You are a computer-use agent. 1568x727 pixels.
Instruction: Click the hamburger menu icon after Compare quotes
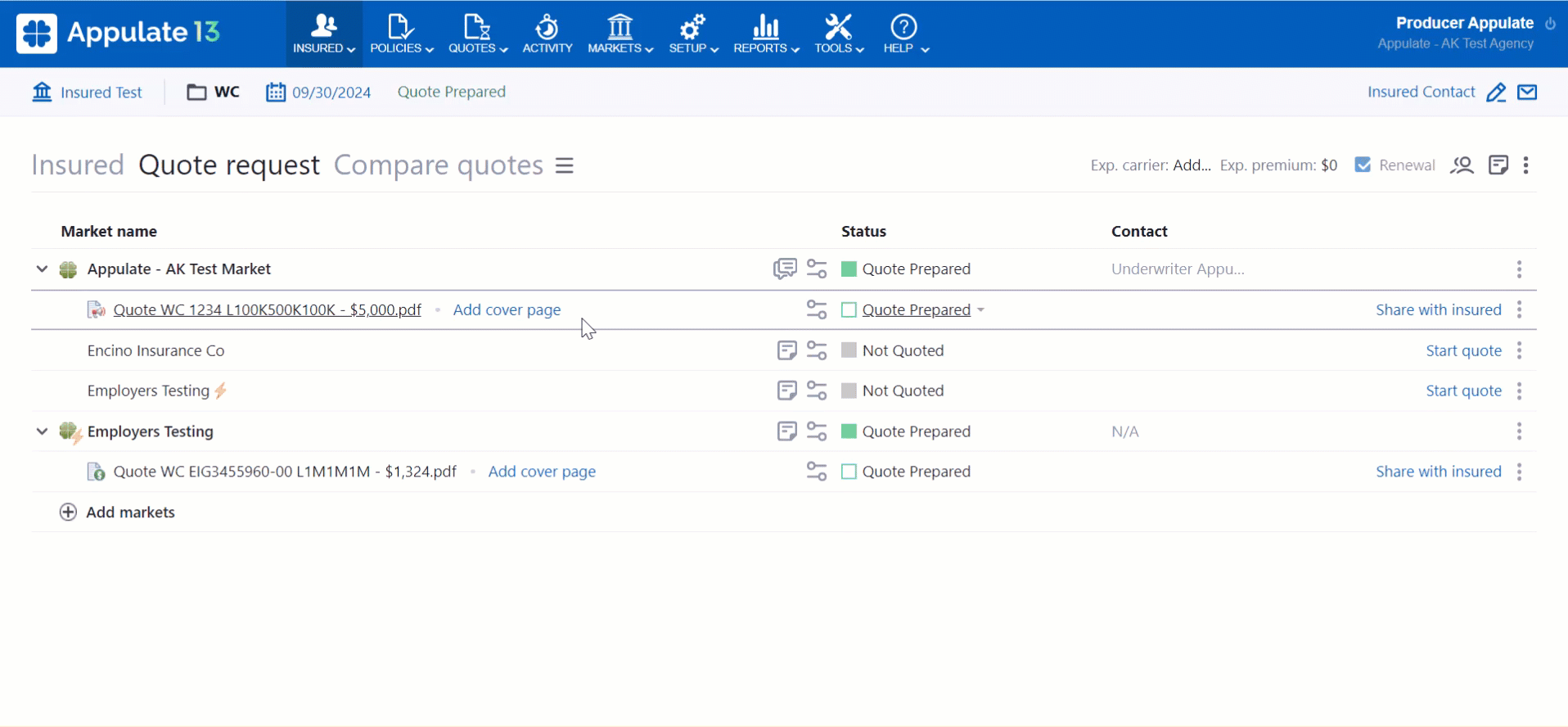[565, 165]
